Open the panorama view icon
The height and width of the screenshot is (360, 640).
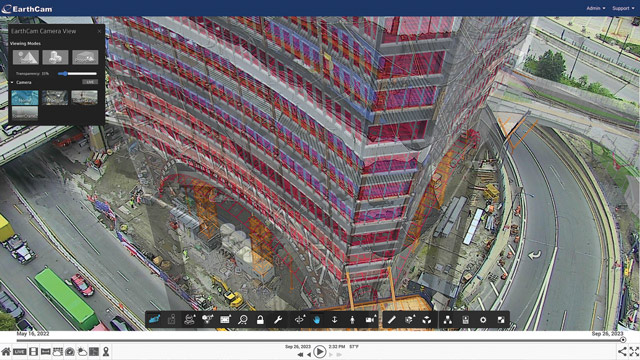point(45,351)
